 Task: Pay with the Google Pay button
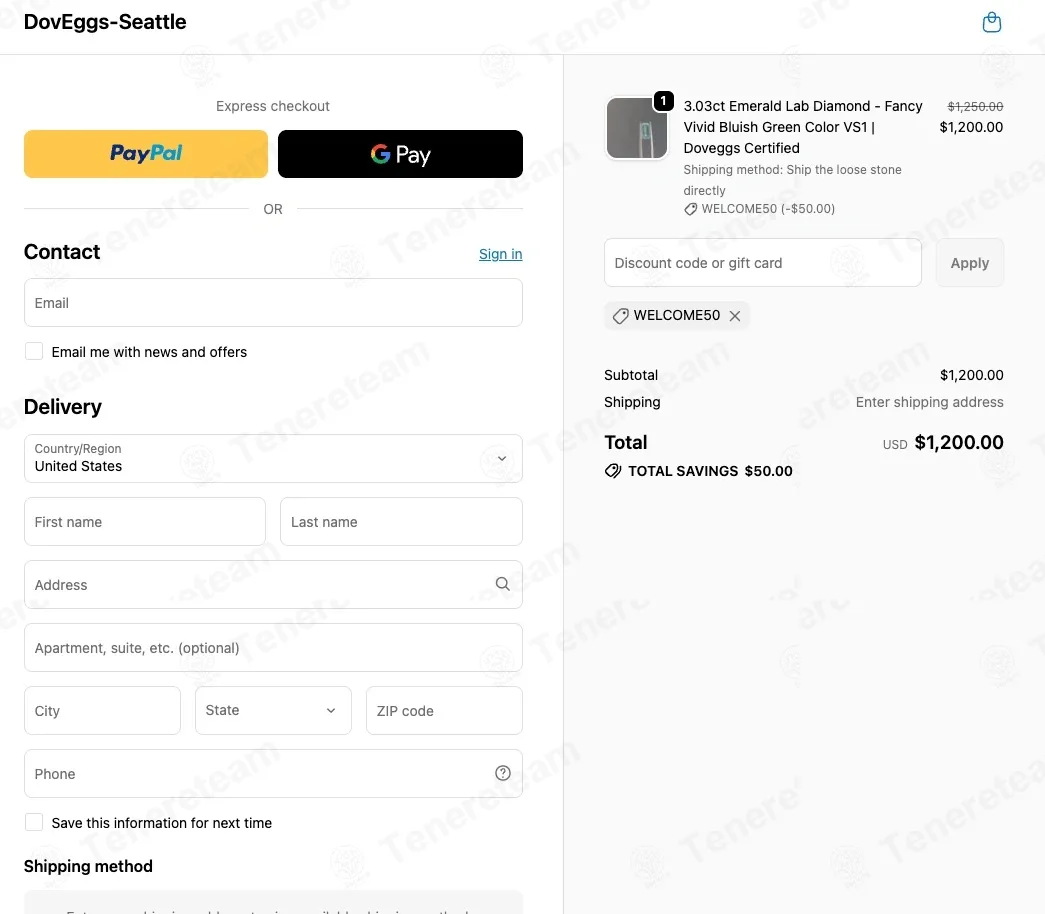[x=400, y=154]
